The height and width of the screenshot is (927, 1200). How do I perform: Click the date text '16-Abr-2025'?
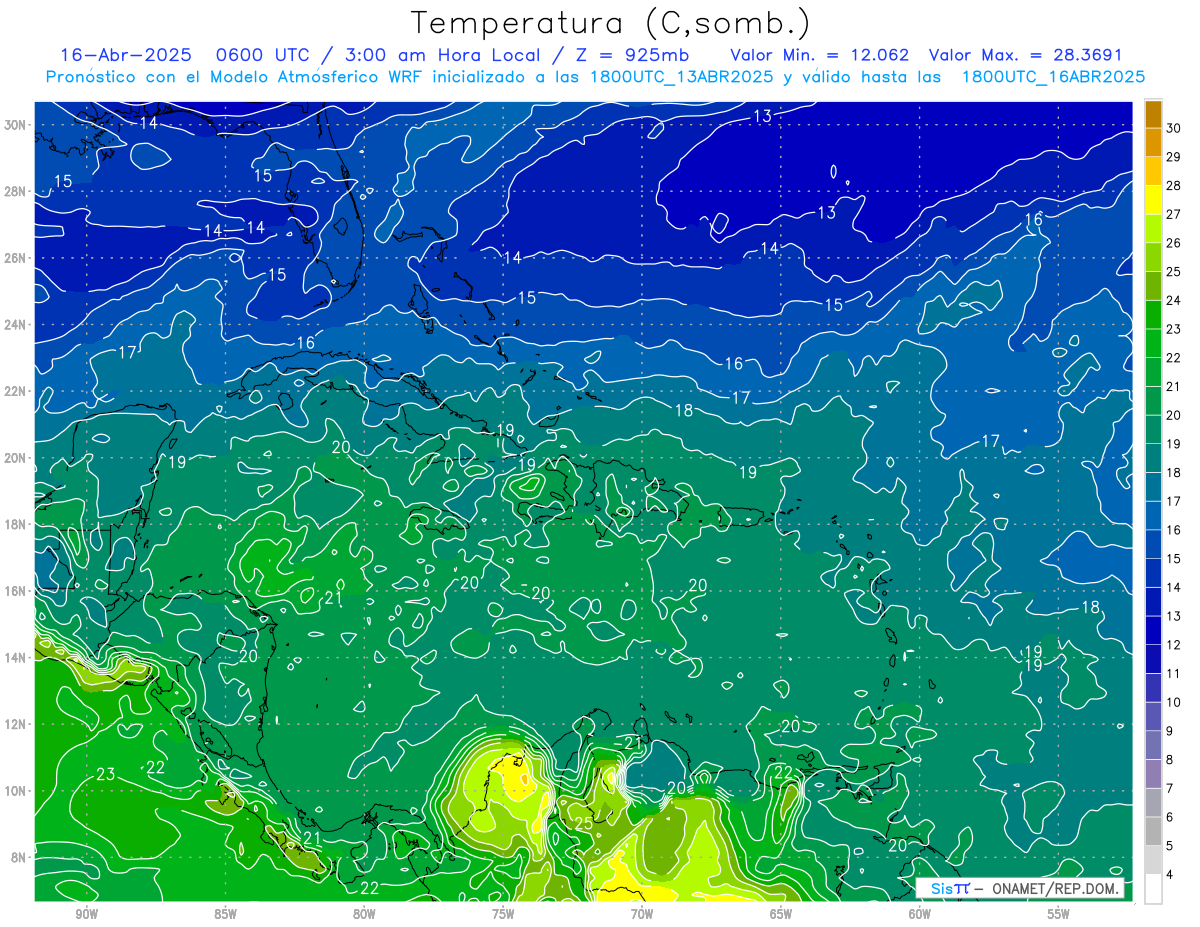[126, 54]
